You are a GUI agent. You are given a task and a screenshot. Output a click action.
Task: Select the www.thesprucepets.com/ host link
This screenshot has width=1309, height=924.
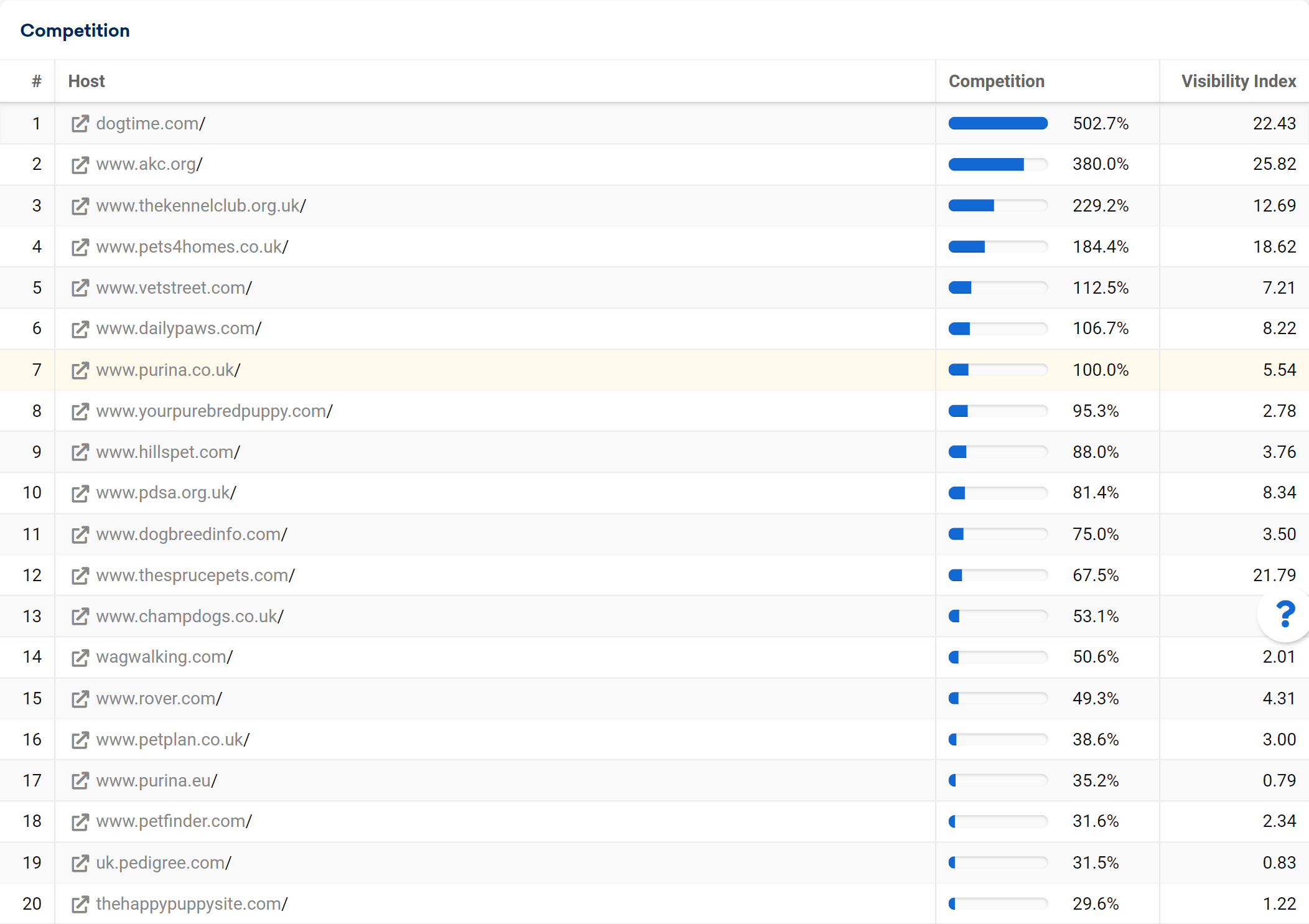[x=195, y=575]
